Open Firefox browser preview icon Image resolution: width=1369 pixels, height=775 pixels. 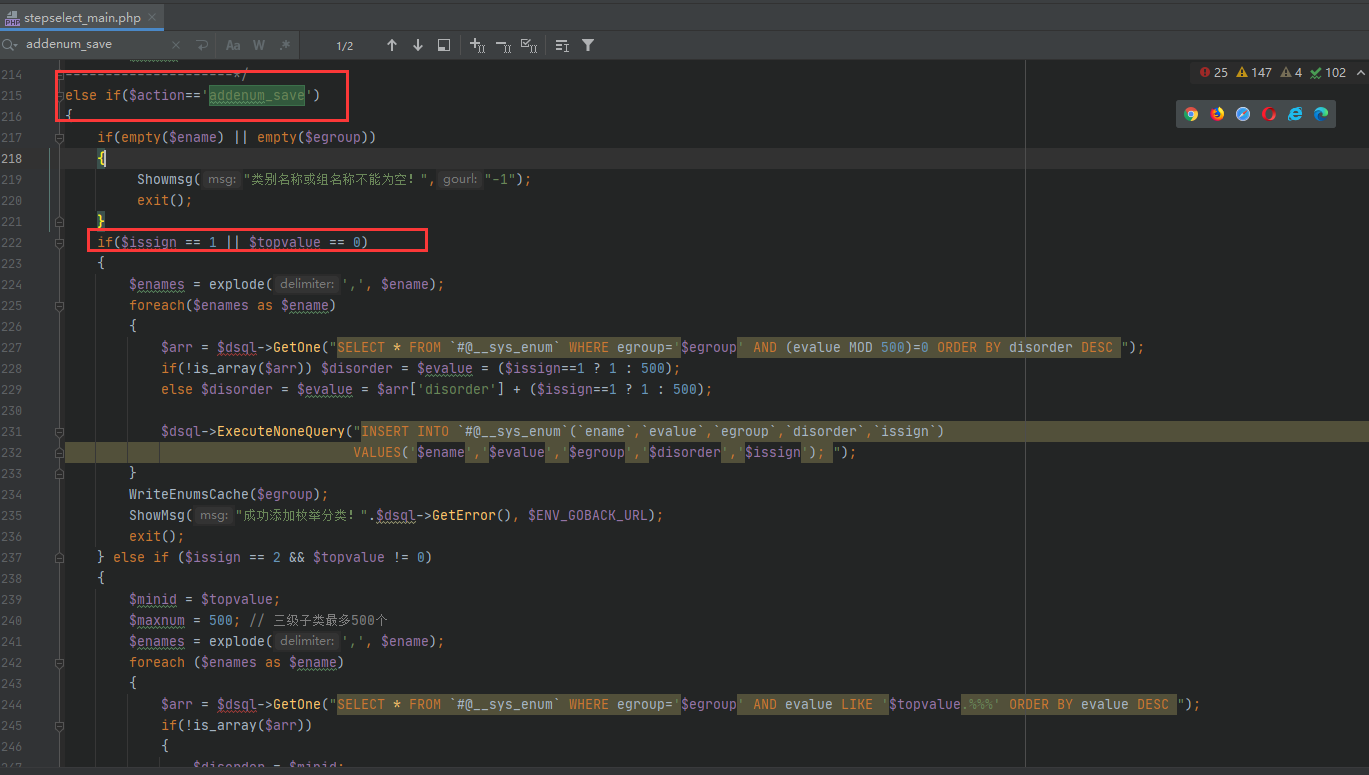click(1217, 114)
